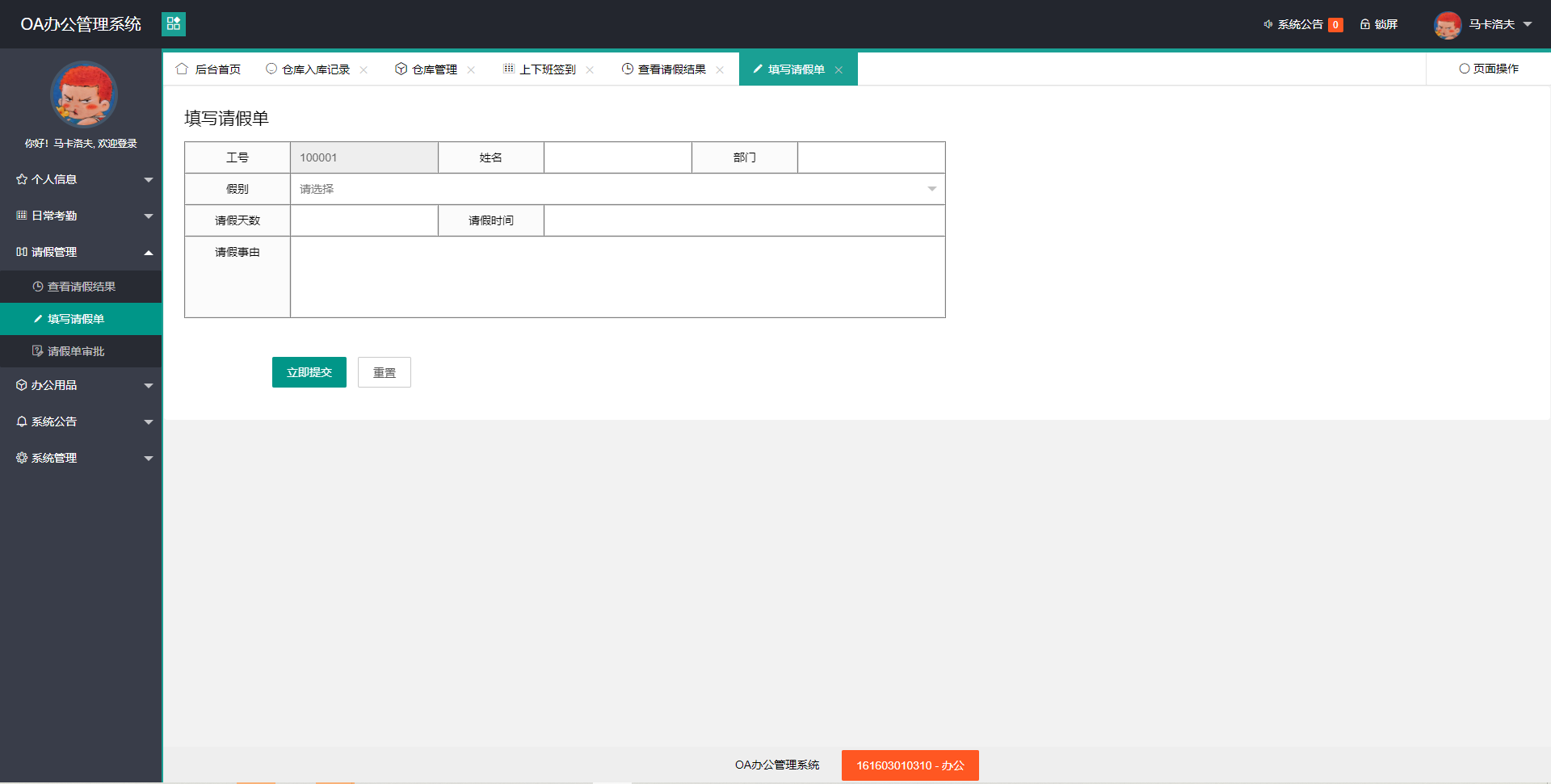Click the calendar icon beside 日常考勤
This screenshot has height=784, width=1551.
click(x=21, y=216)
